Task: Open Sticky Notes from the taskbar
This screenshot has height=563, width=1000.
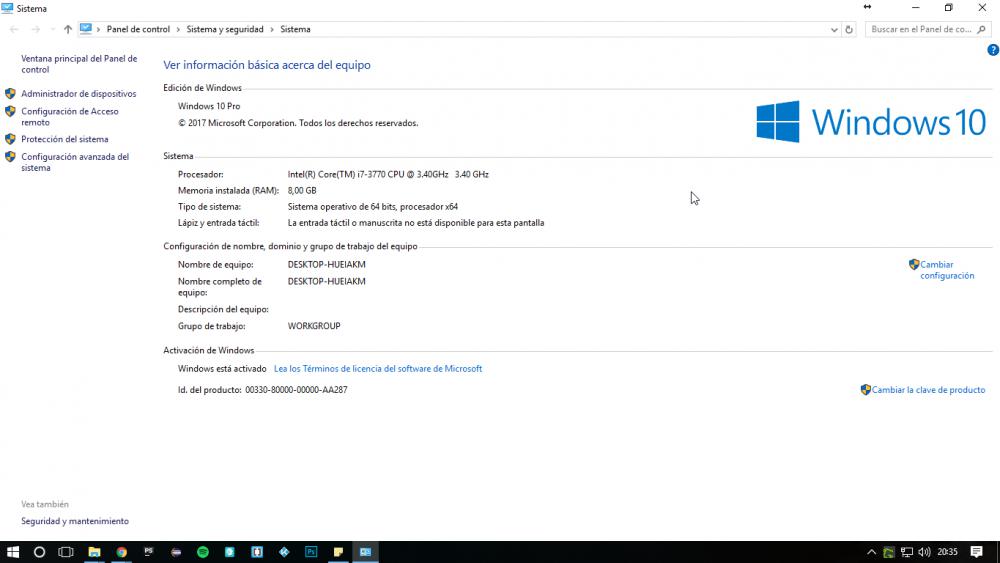Action: coord(338,552)
